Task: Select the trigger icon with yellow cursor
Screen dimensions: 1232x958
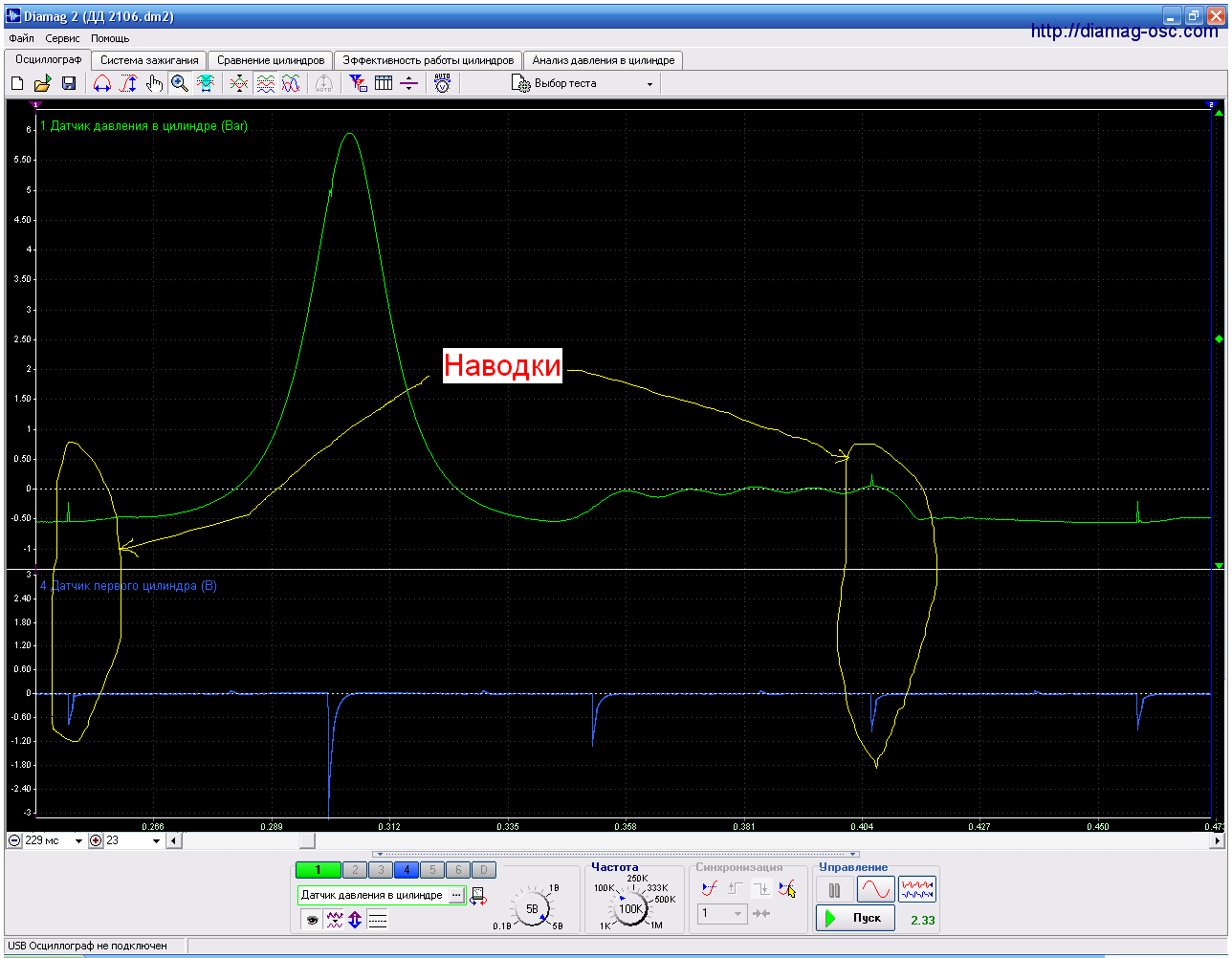Action: pyautogui.click(x=787, y=889)
